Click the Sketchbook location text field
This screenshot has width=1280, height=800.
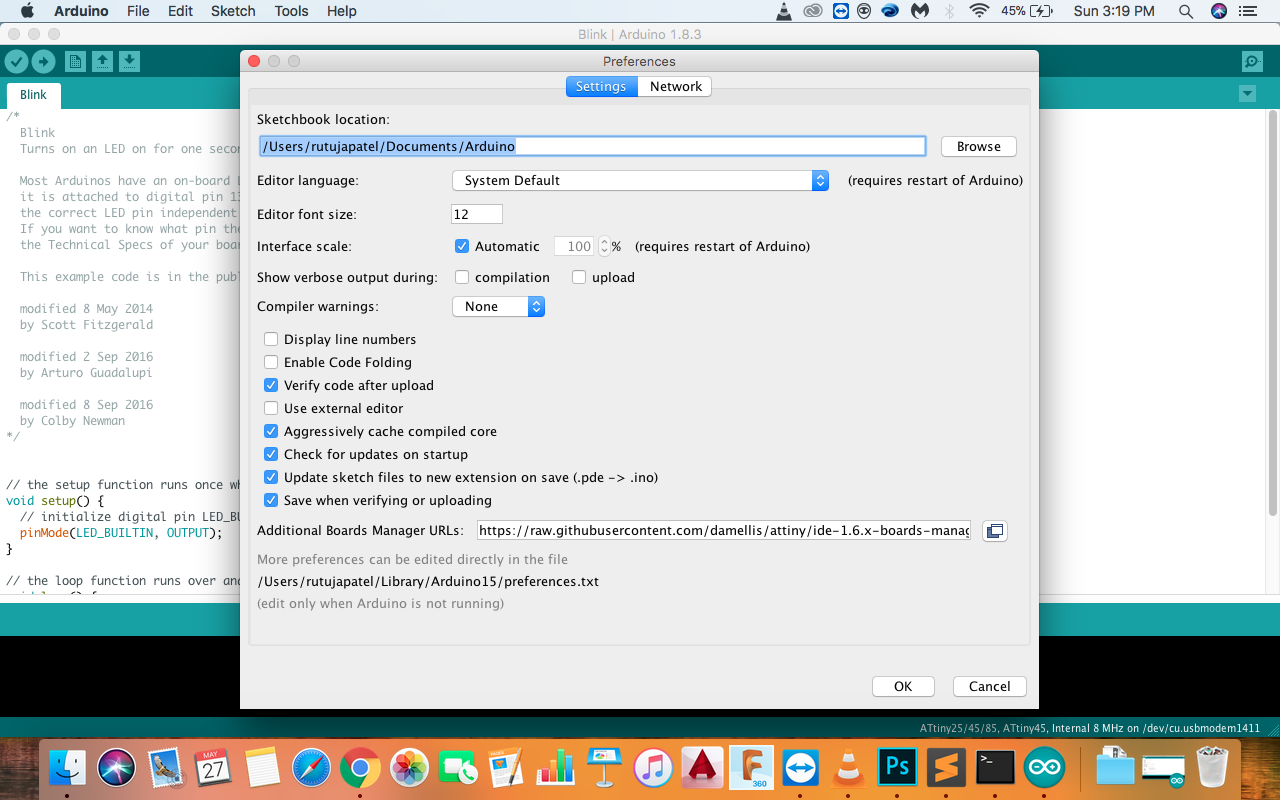[x=592, y=146]
